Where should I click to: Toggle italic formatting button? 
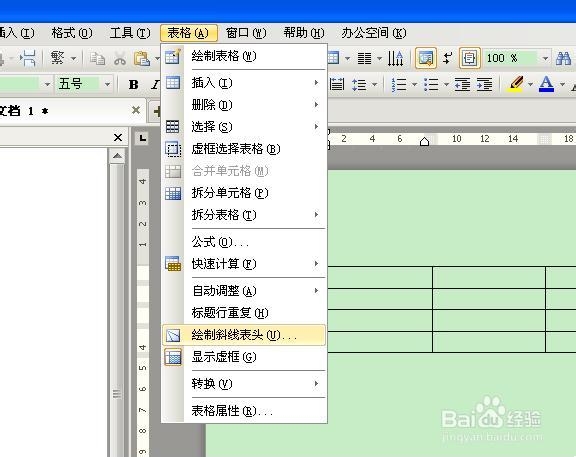(x=155, y=85)
